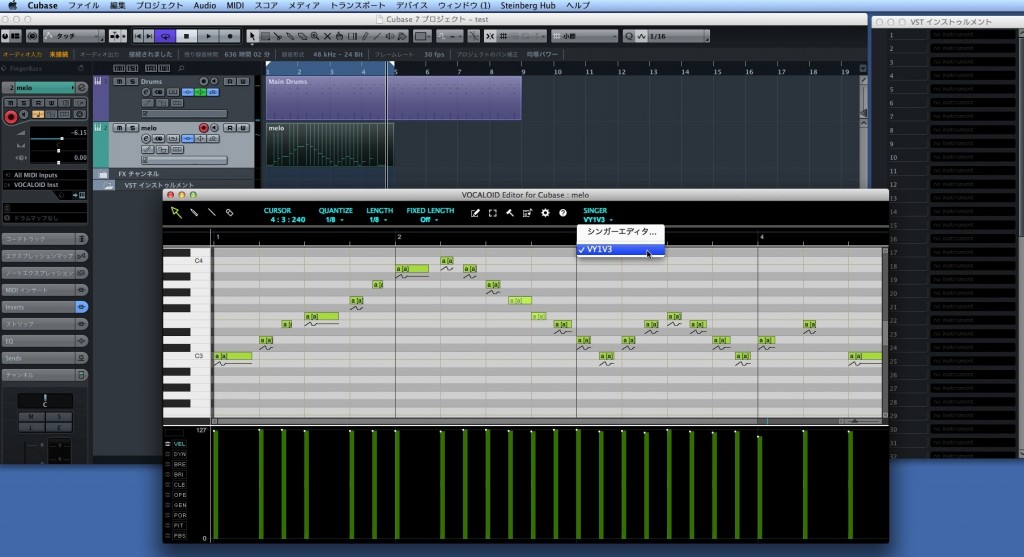Select the pencil tool in VOCALOID Editor
The height and width of the screenshot is (557, 1024).
(x=194, y=212)
